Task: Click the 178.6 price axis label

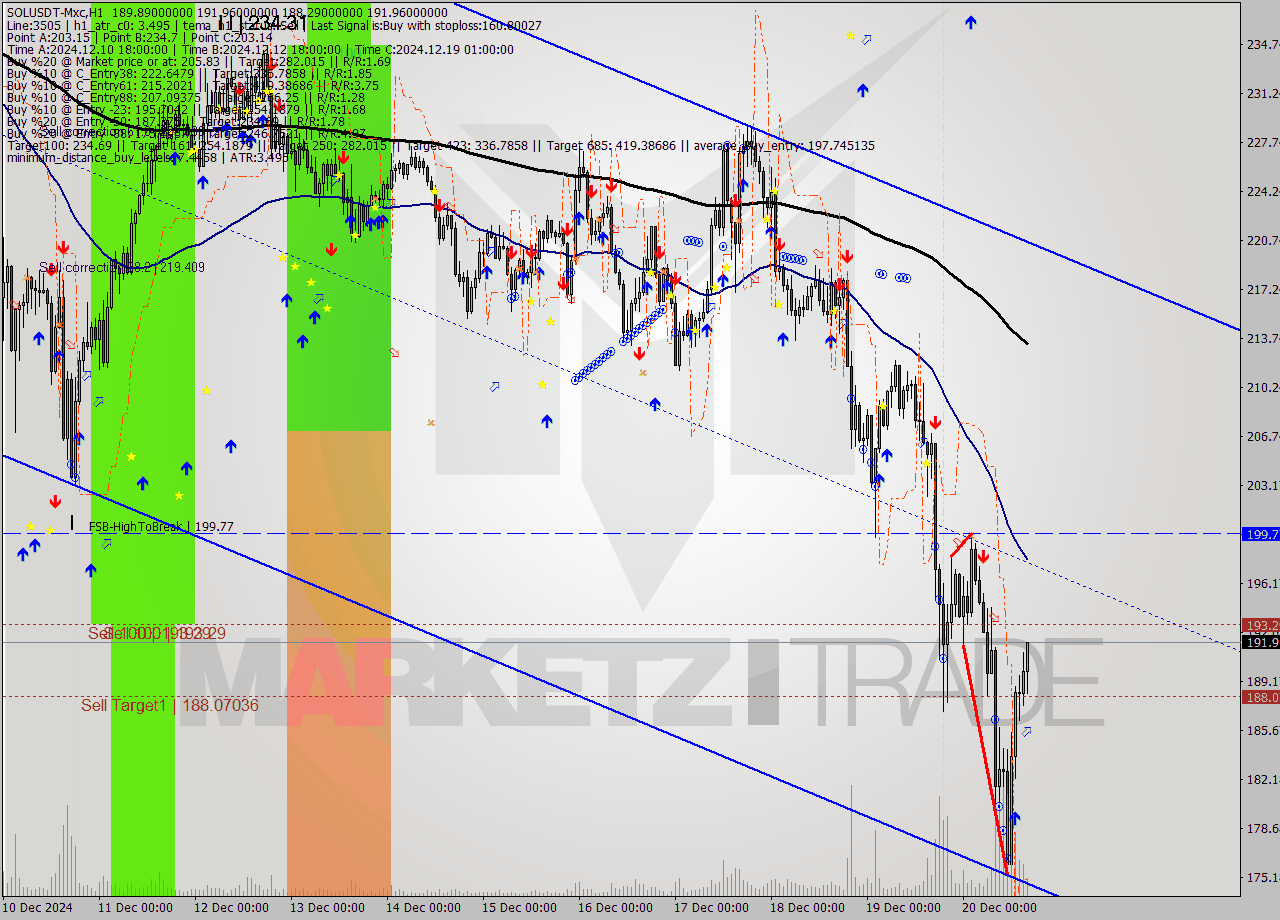Action: coord(1262,828)
